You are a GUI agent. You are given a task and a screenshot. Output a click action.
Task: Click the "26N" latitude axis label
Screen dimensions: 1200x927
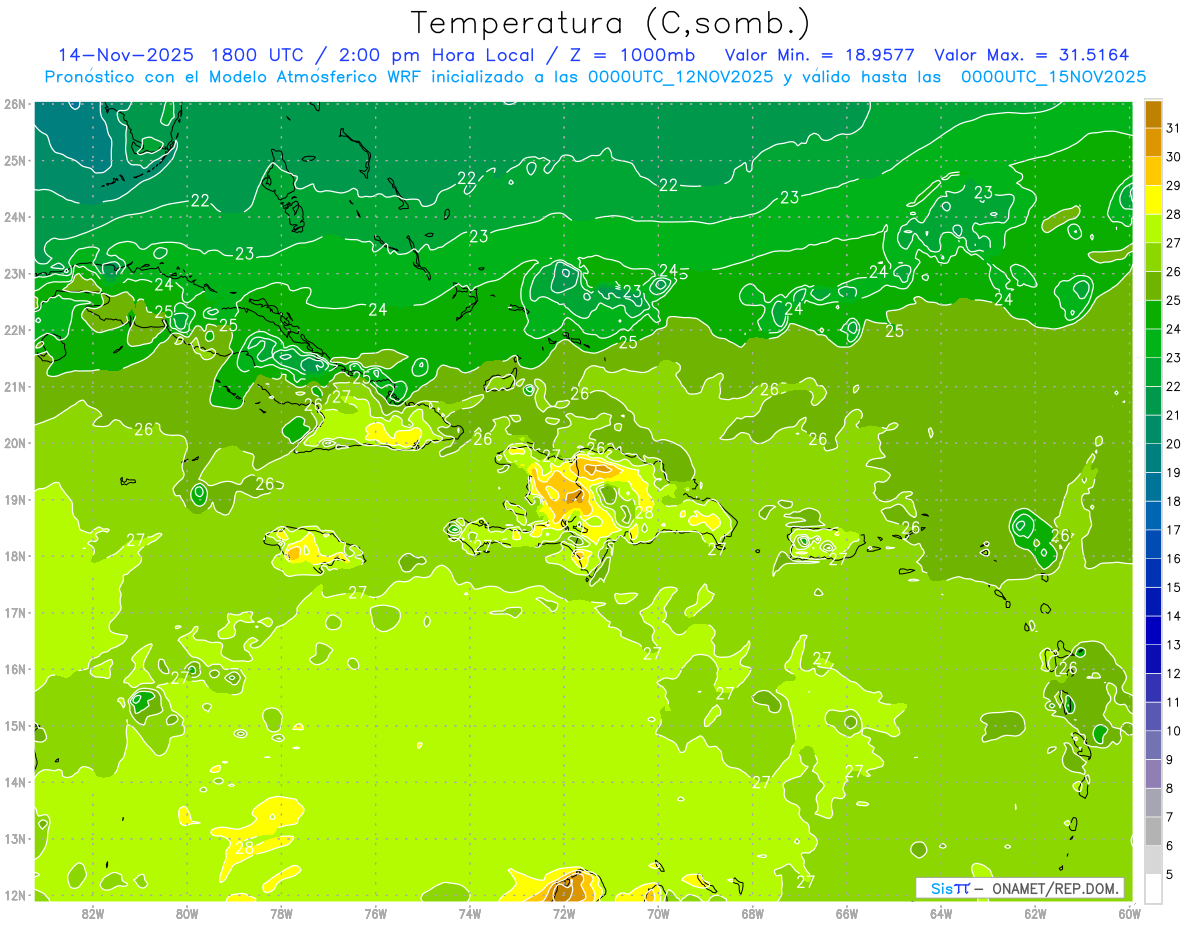(15, 104)
